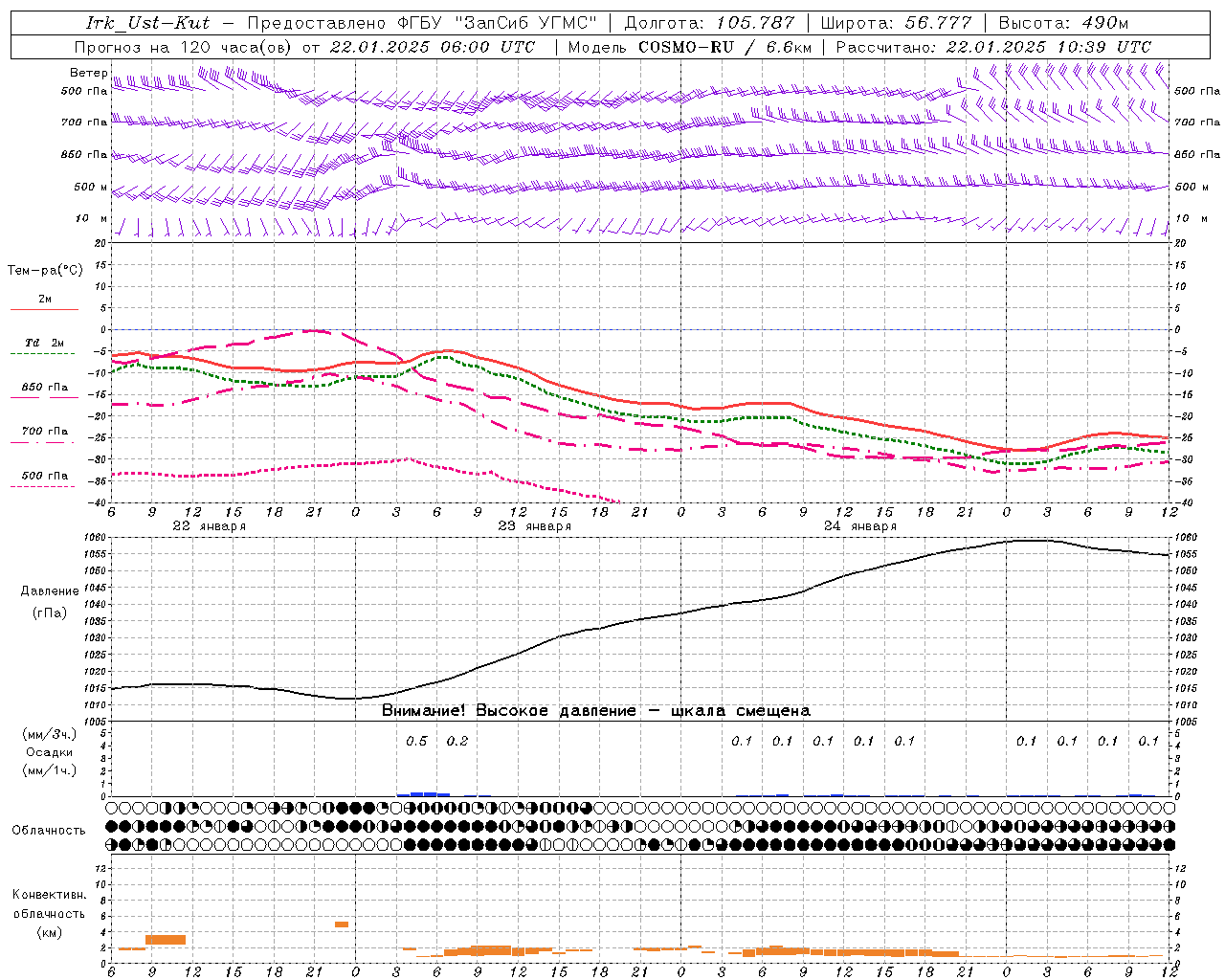Click the (гПа) pressure unit label
Viewport: 1225px width, 980px height.
(50, 612)
